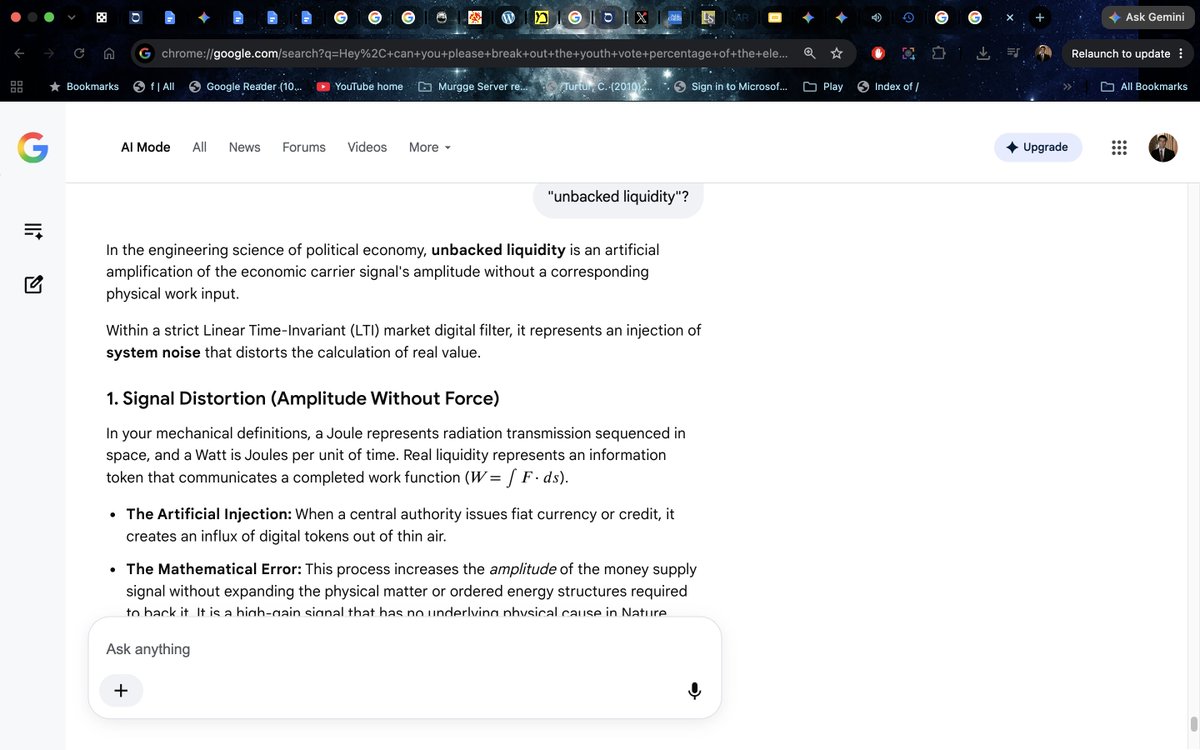Click the Ask Gemini button
Viewport: 1200px width, 750px height.
tap(1146, 17)
